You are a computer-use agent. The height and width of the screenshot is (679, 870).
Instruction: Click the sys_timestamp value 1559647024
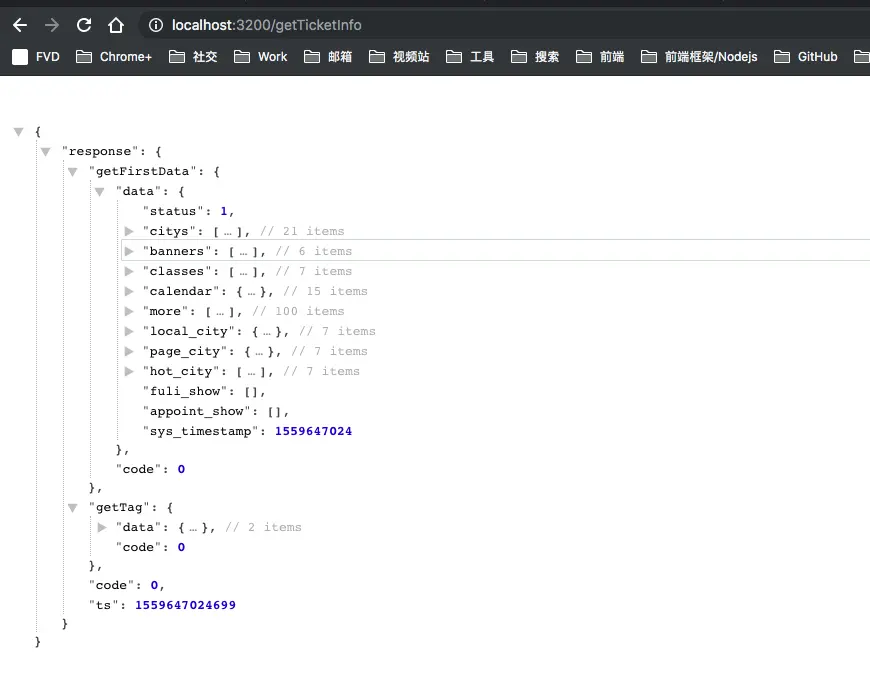[x=313, y=431]
